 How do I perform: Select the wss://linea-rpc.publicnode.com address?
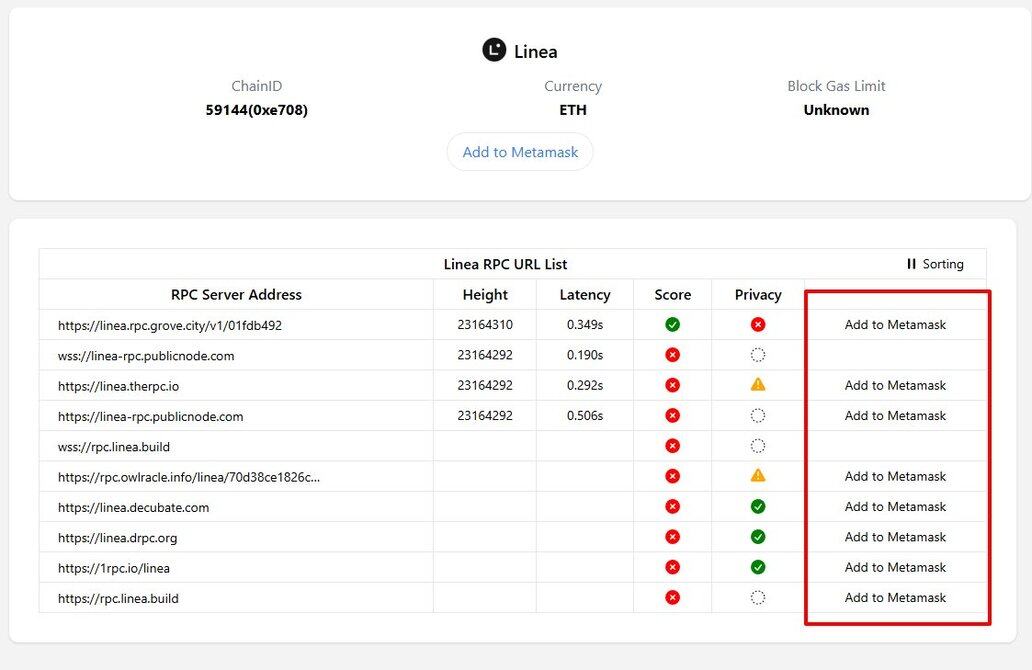tap(146, 355)
